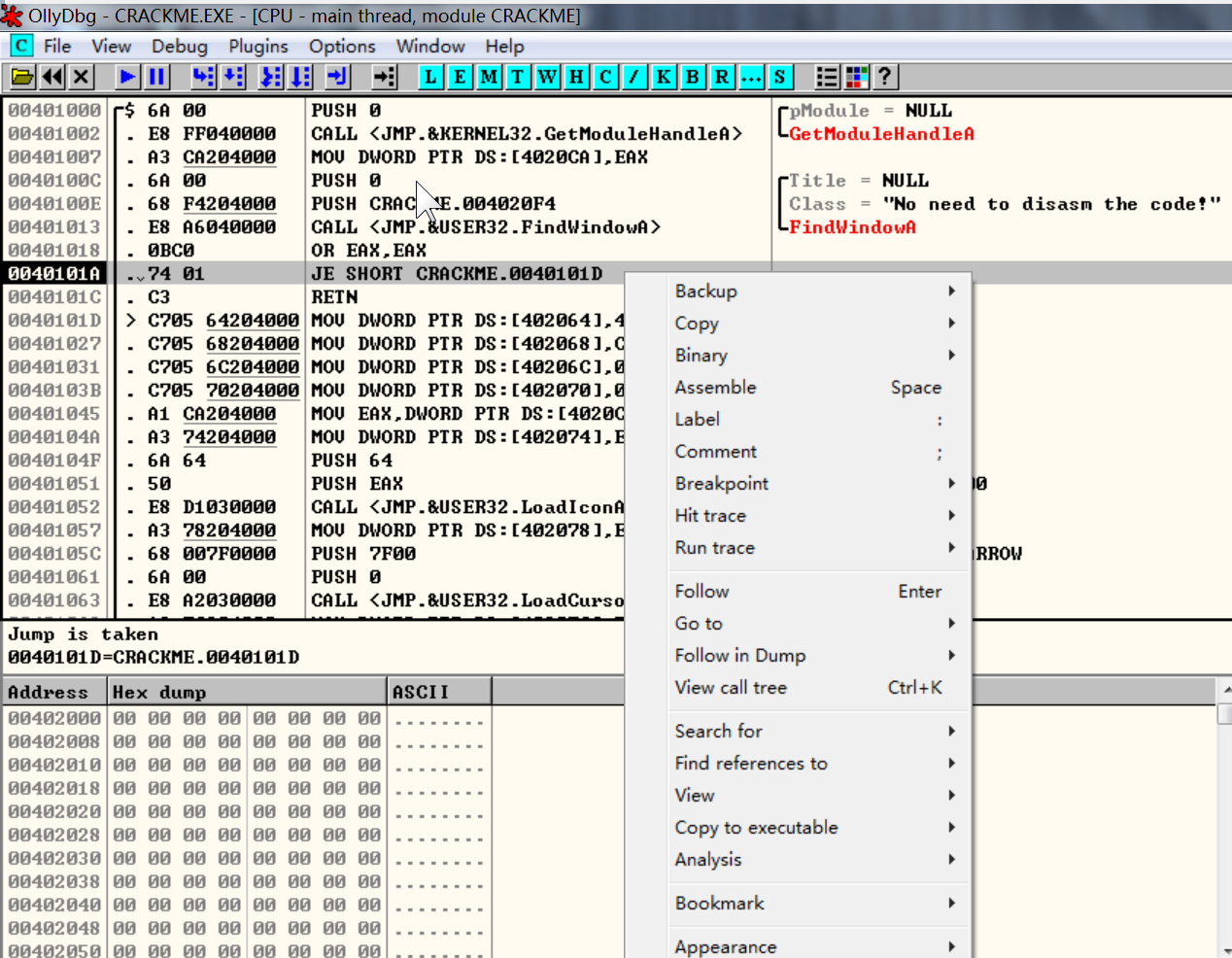Open the View menu
The image size is (1232, 958).
coord(111,46)
